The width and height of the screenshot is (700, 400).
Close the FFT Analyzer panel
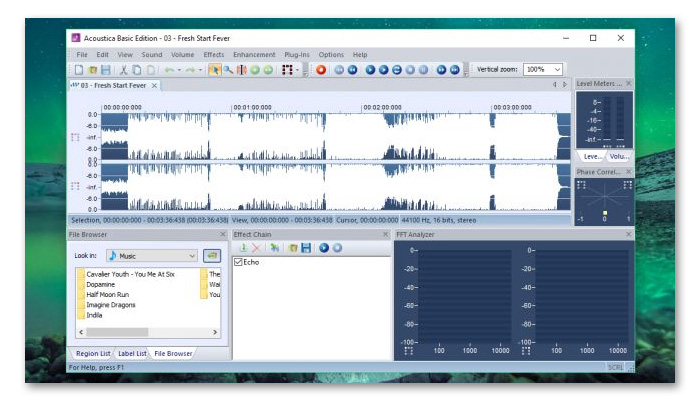pos(627,234)
